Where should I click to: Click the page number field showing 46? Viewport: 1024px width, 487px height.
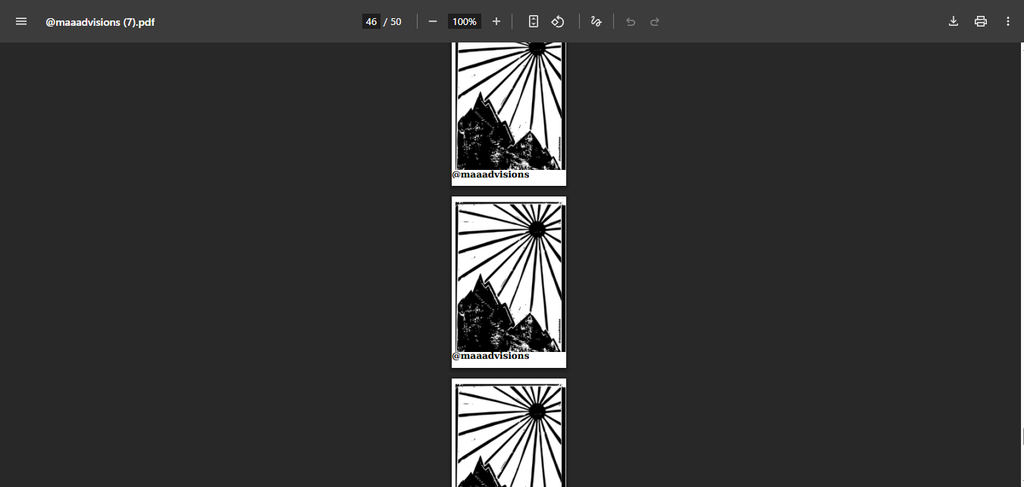click(371, 22)
